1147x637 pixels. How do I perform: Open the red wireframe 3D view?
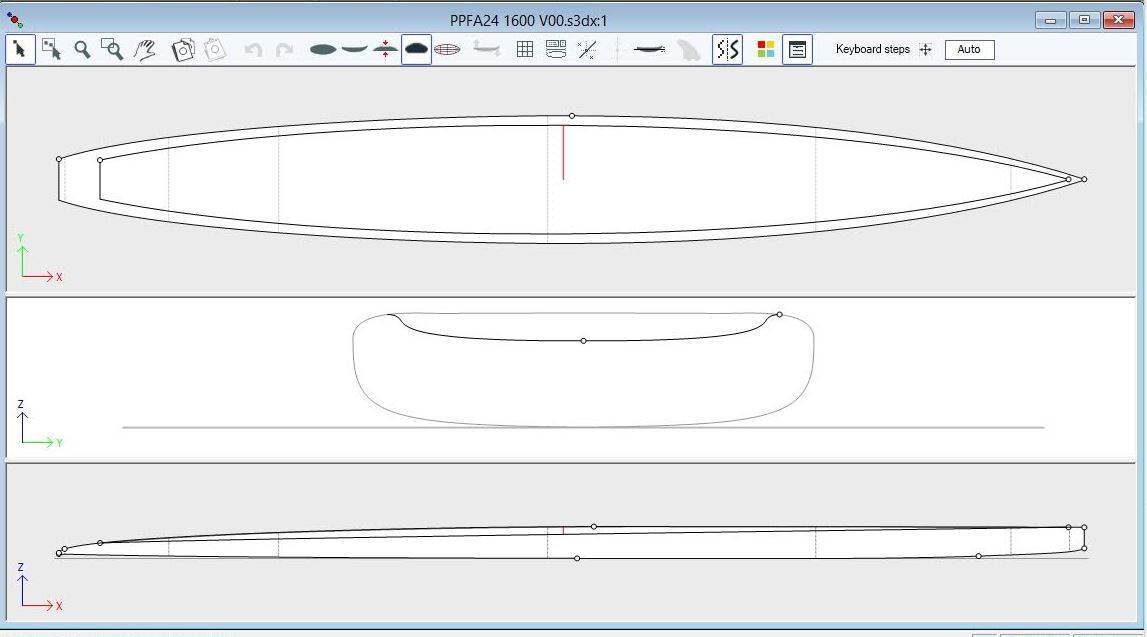coord(447,49)
